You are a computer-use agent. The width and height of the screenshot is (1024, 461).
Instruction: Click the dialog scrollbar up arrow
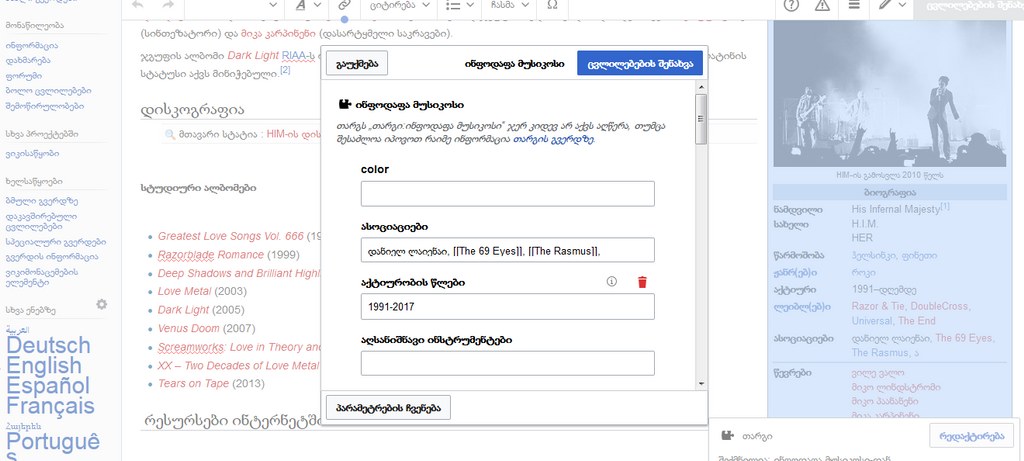coord(701,87)
